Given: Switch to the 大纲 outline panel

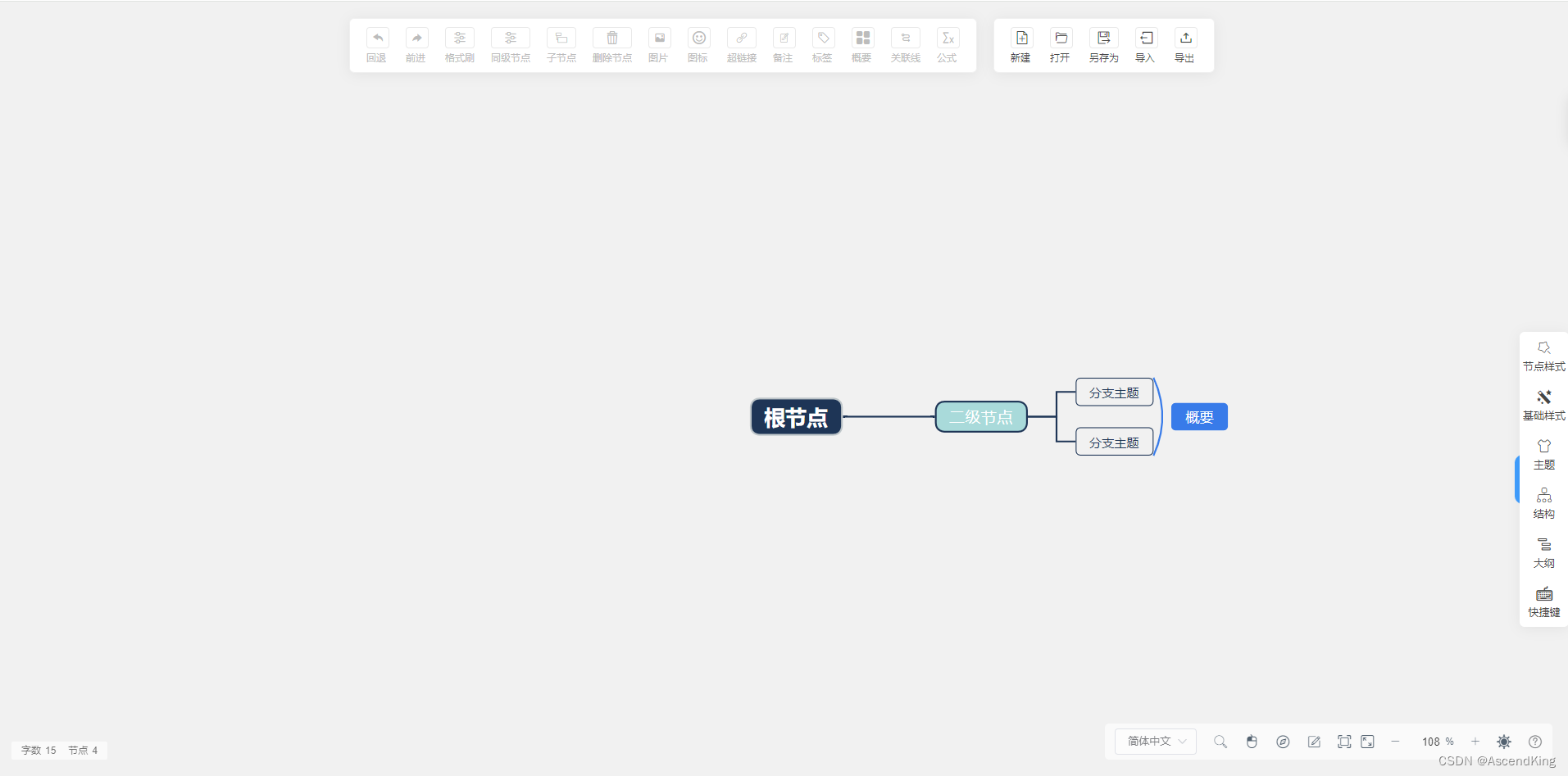Looking at the screenshot, I should coord(1543,551).
